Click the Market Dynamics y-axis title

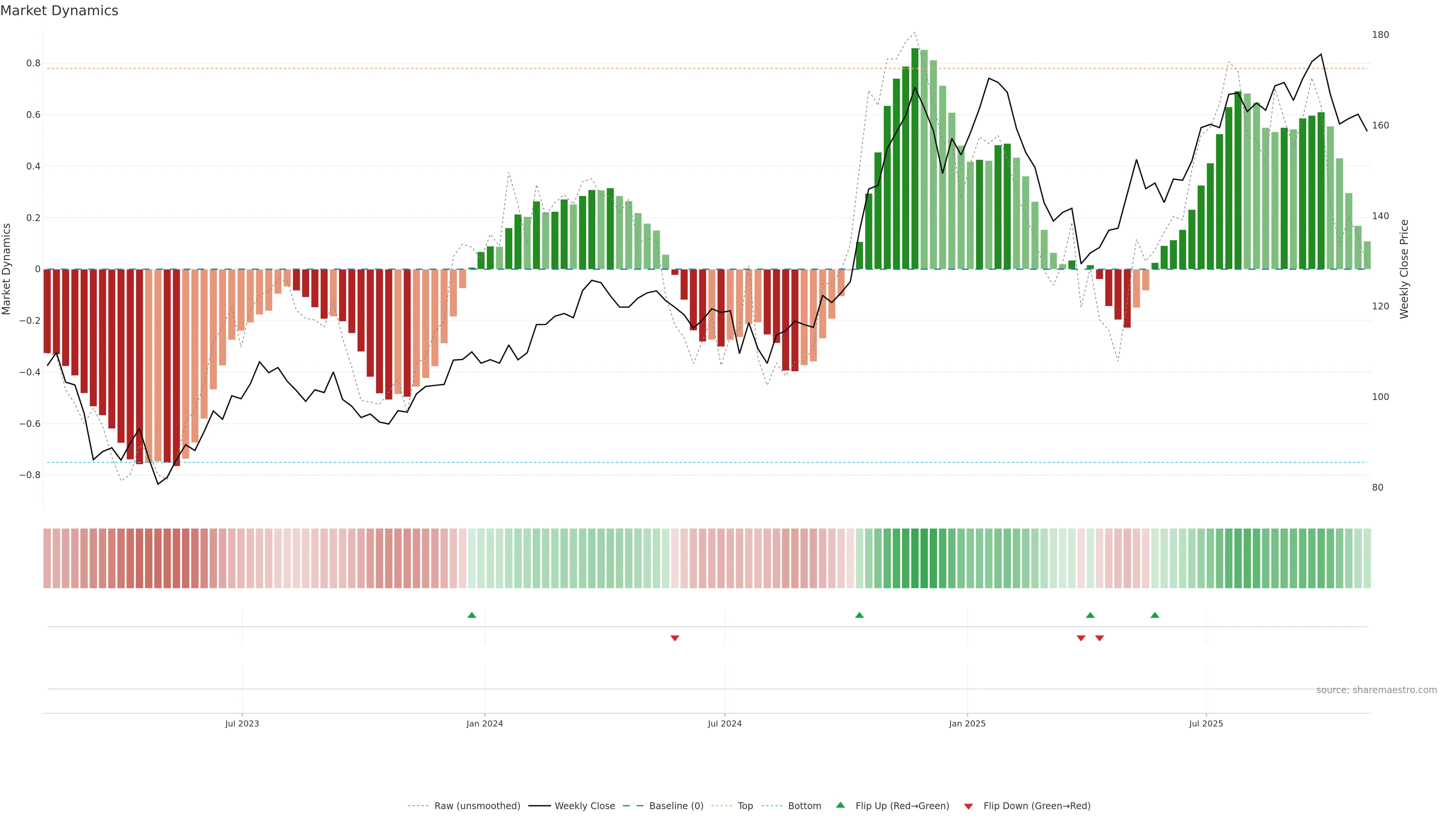[7, 269]
